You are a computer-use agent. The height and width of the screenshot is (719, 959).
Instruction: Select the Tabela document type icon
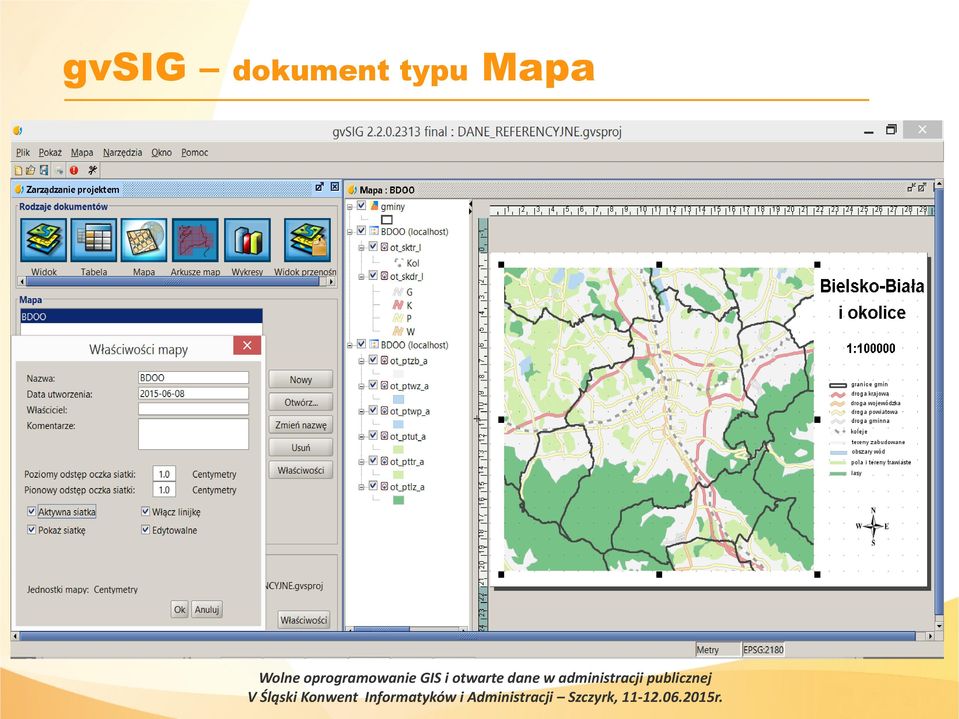click(94, 240)
